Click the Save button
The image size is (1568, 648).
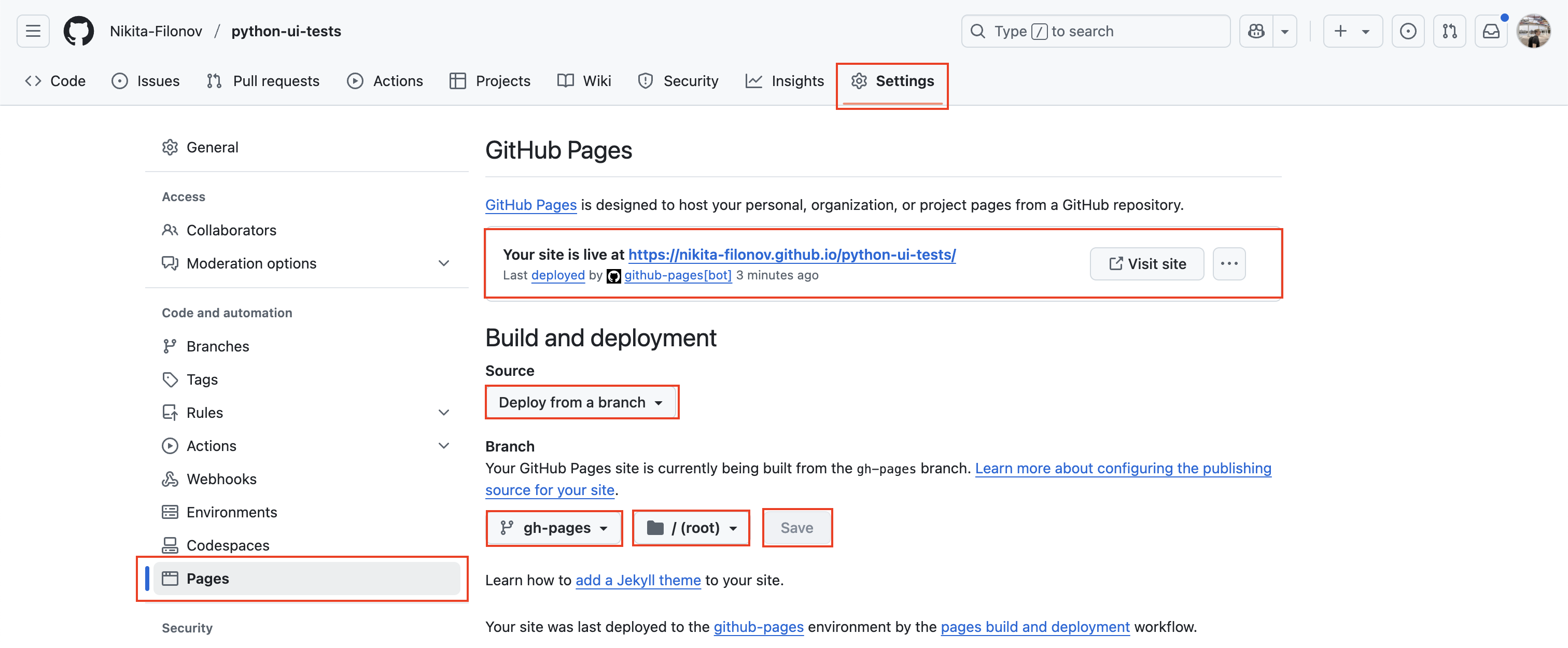[797, 528]
